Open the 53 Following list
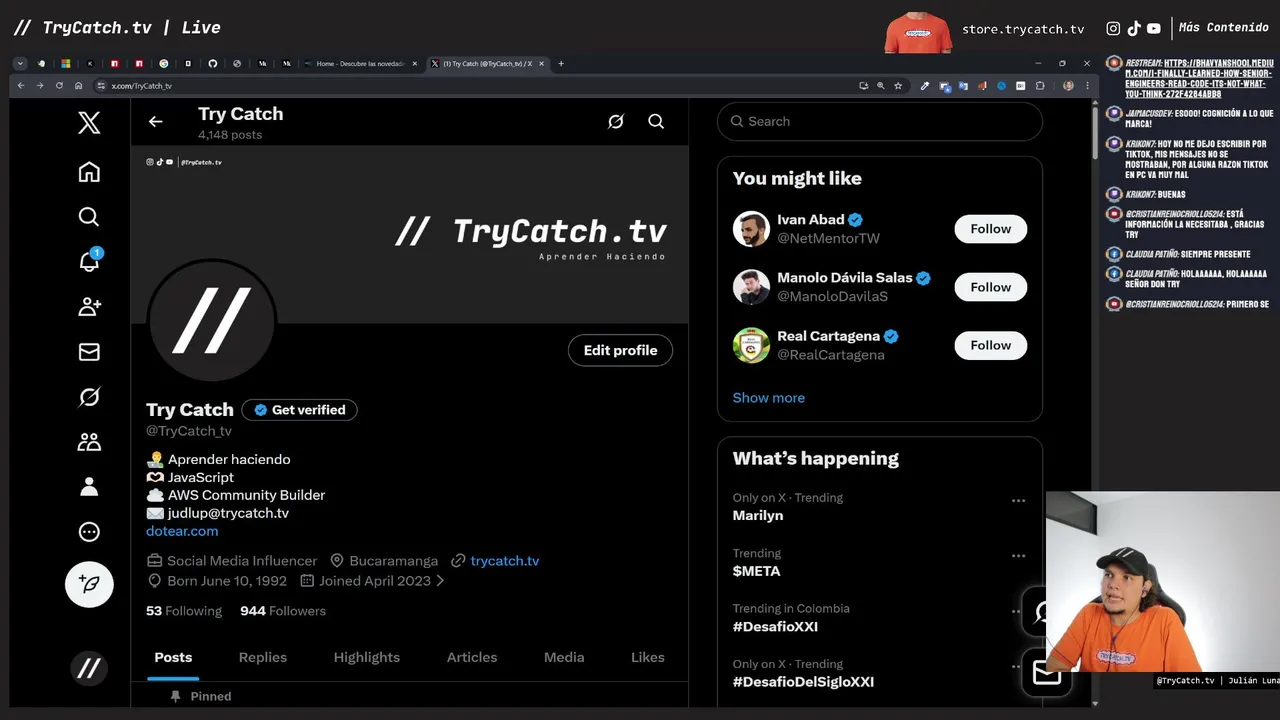1280x720 pixels. 184,611
